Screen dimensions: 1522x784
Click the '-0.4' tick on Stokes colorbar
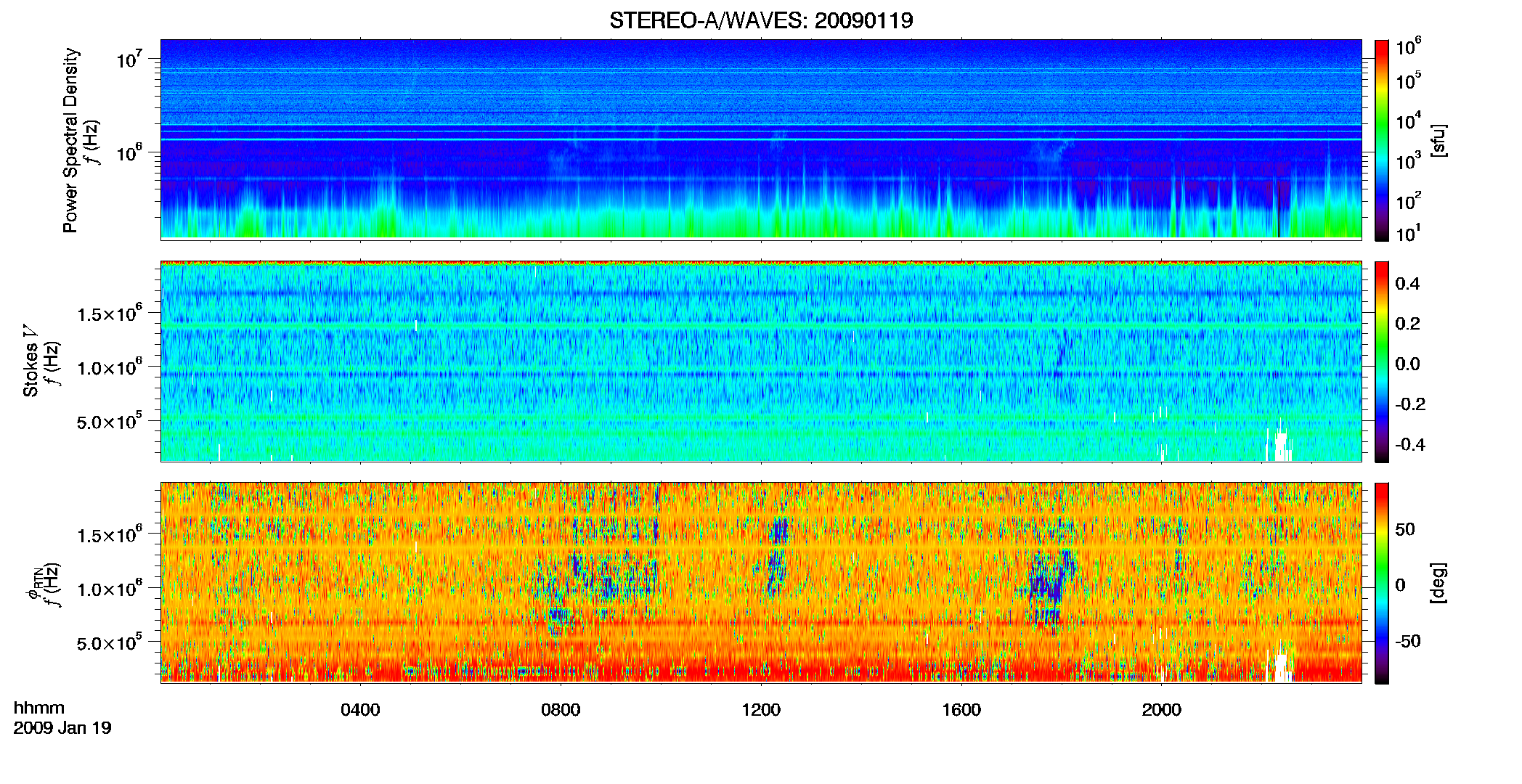[1410, 444]
